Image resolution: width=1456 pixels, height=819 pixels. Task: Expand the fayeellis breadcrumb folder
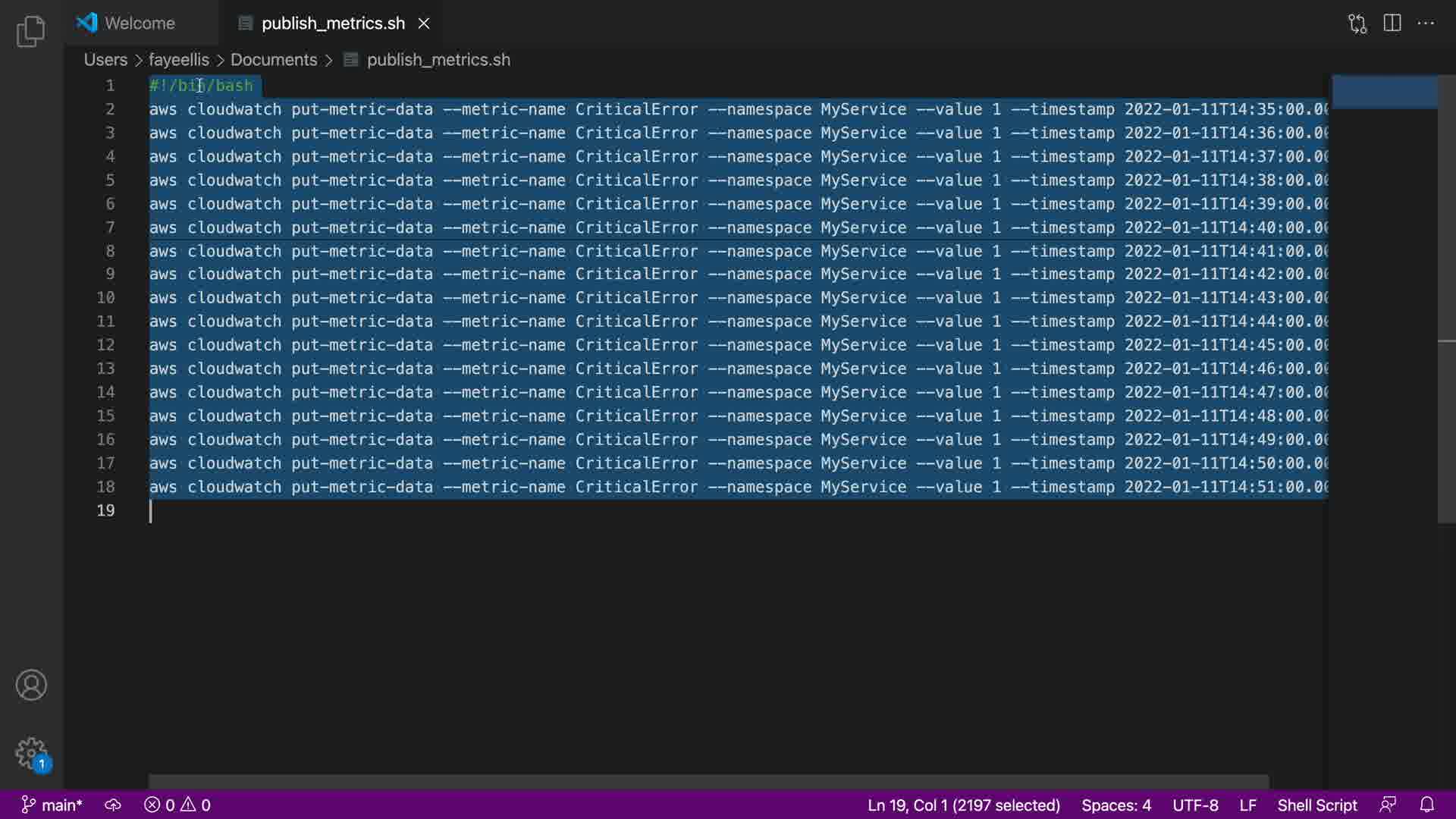click(x=178, y=60)
